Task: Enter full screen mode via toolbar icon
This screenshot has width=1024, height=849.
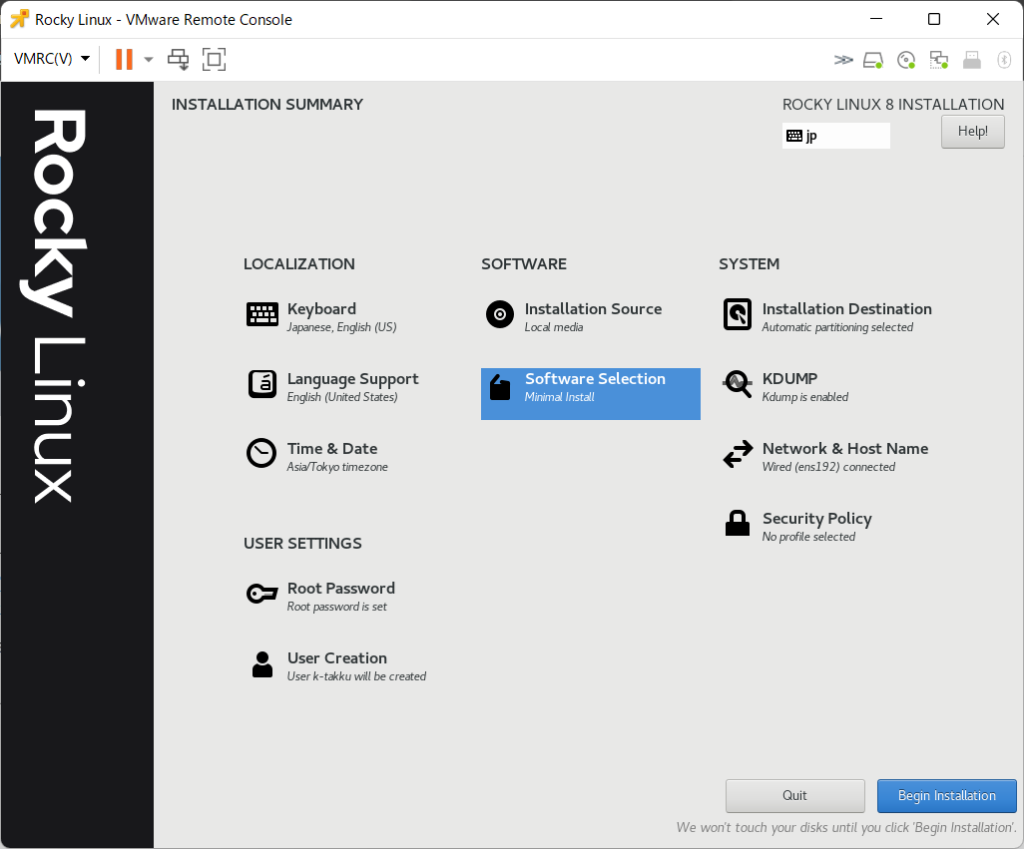Action: tap(213, 59)
